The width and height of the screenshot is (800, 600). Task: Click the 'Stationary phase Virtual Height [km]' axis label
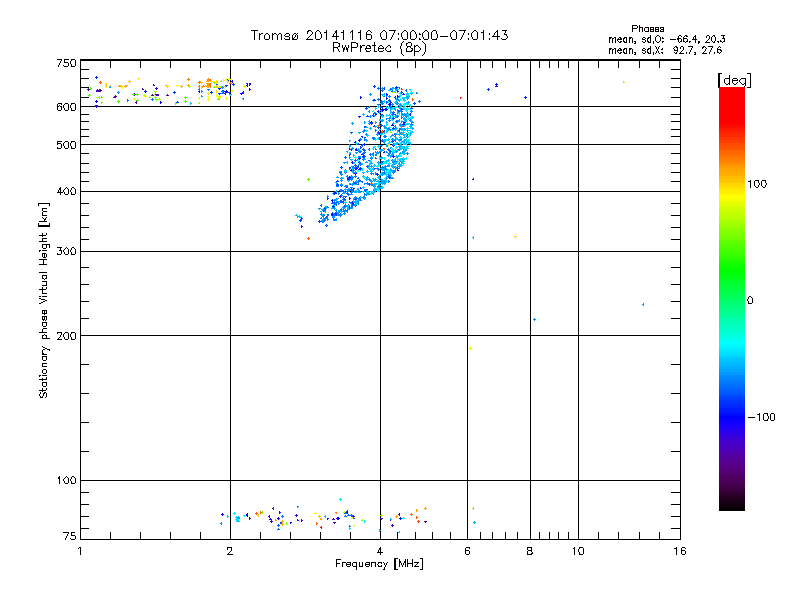(x=43, y=300)
